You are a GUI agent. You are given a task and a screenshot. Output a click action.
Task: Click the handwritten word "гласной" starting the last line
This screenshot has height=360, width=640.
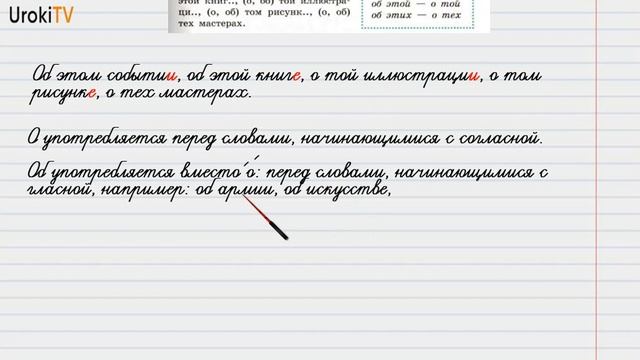pos(59,190)
